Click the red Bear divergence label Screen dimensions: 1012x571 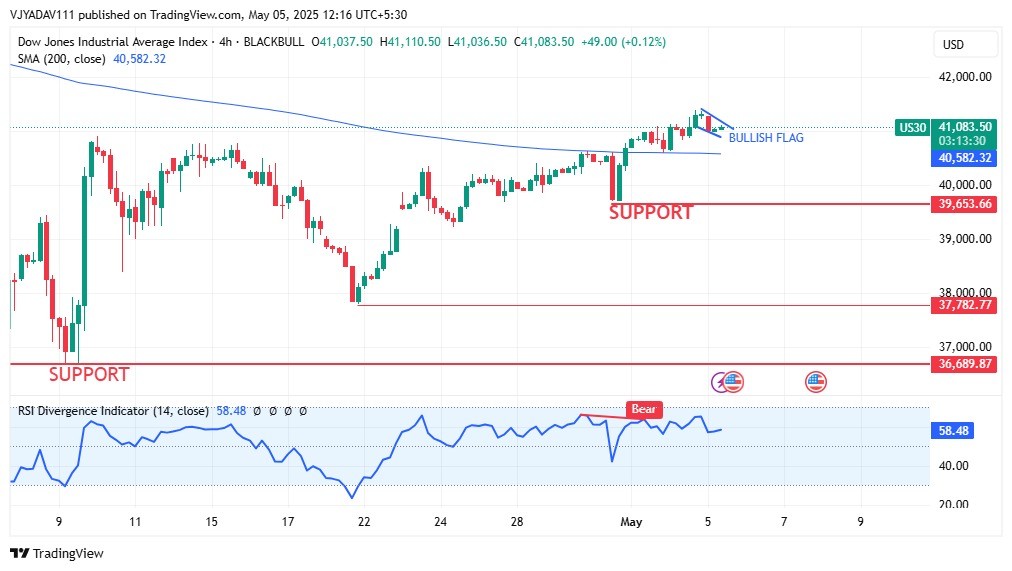tap(645, 409)
